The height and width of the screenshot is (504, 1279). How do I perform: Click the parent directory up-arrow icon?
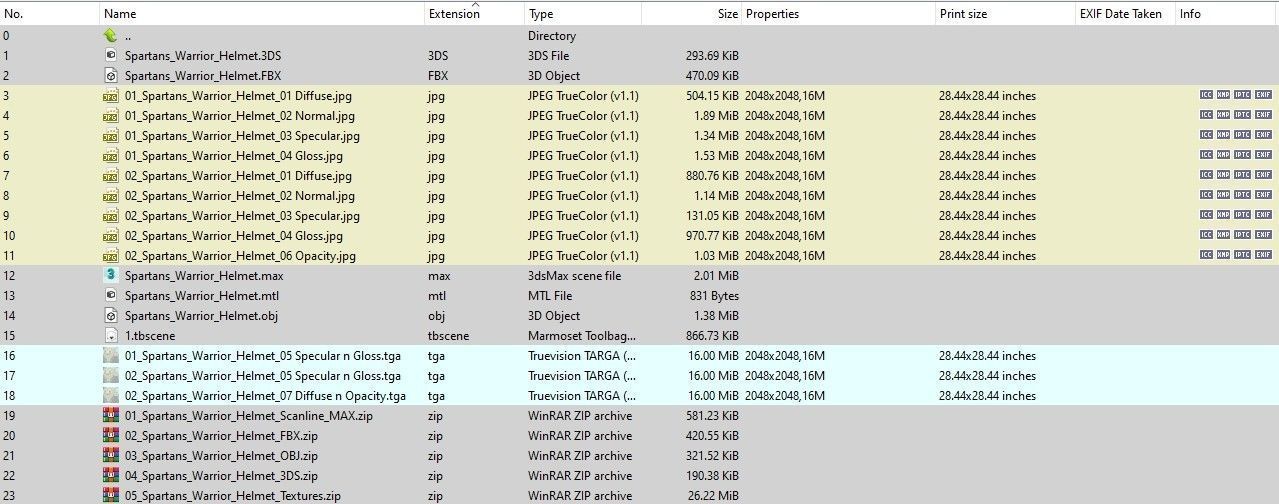click(110, 35)
